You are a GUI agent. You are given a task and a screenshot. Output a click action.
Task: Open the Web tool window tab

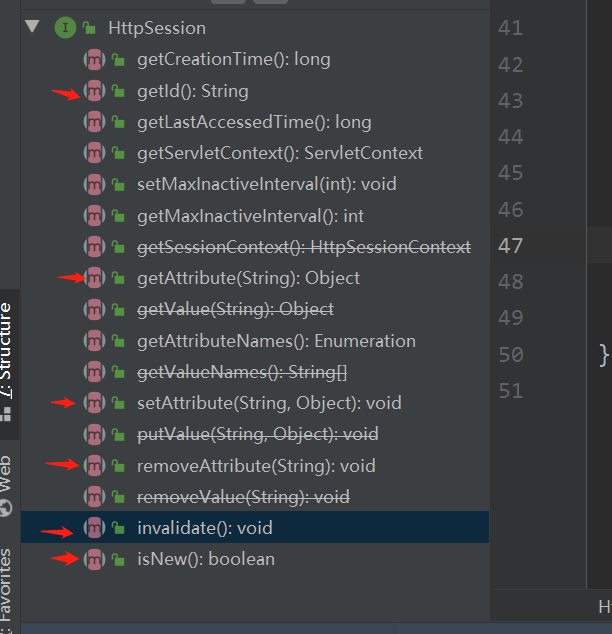point(6,485)
